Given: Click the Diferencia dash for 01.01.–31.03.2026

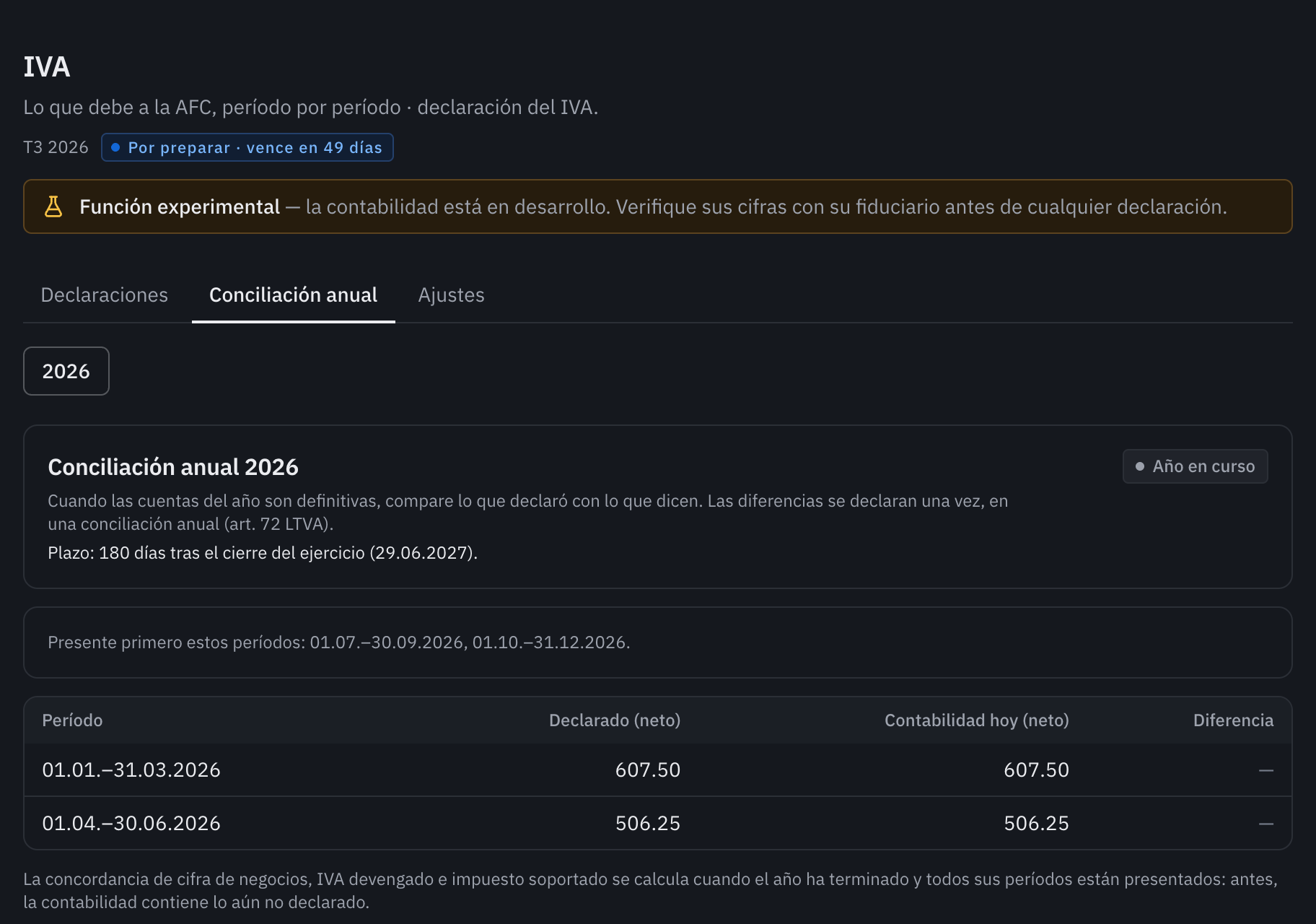Looking at the screenshot, I should point(1266,770).
